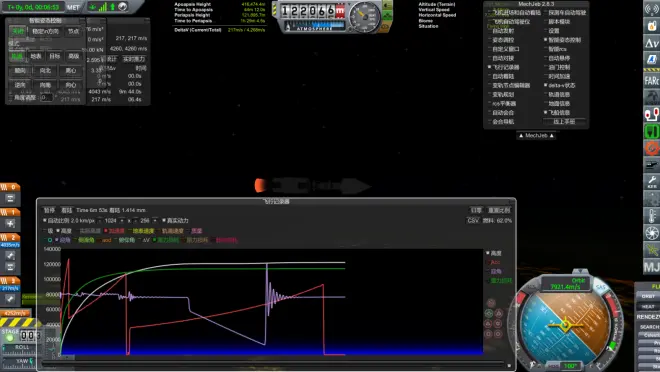The width and height of the screenshot is (660, 372).
Task: Click the 角度调整 angle input field
Action: [46, 98]
